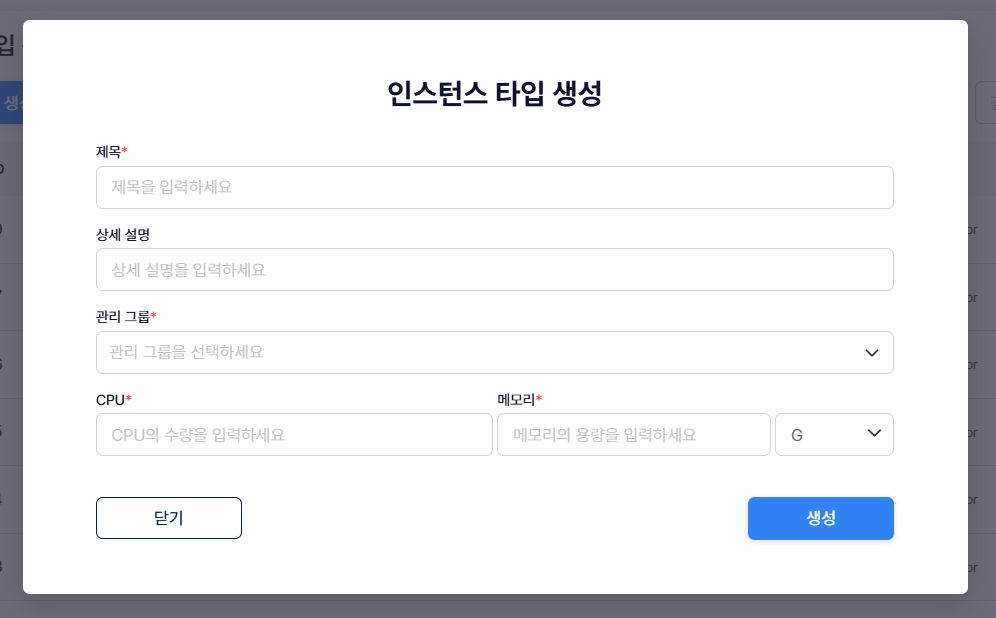Click the 메모리 label text
This screenshot has height=618, width=996.
point(515,400)
